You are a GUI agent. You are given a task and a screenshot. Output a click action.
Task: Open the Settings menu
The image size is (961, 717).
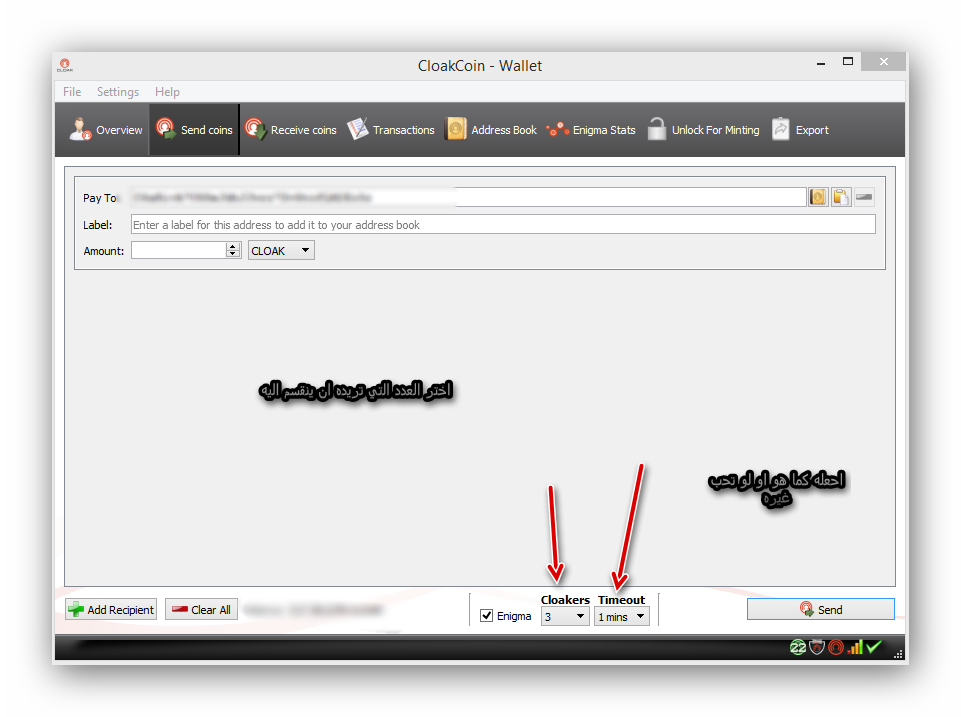118,92
